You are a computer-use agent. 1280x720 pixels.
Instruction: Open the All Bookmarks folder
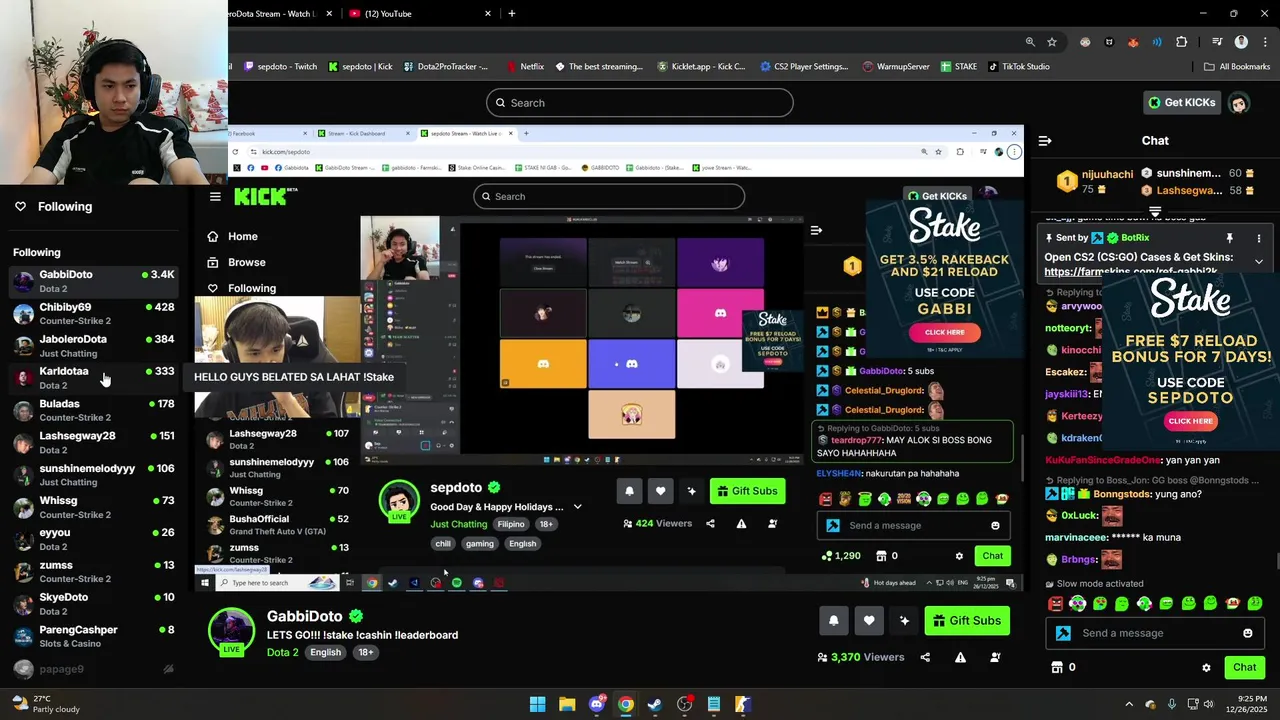(1237, 67)
